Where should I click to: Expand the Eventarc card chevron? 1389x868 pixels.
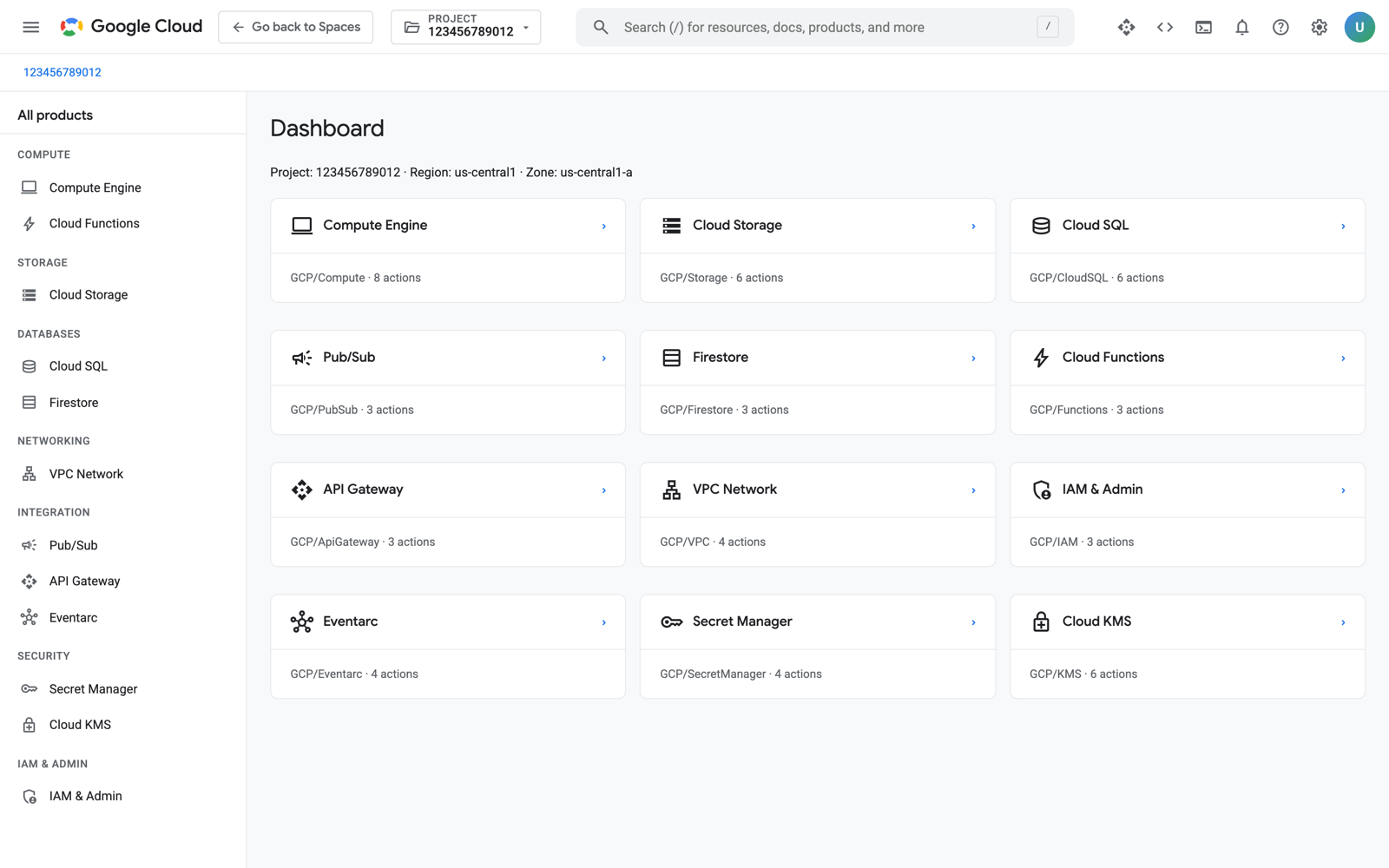pyautogui.click(x=604, y=621)
